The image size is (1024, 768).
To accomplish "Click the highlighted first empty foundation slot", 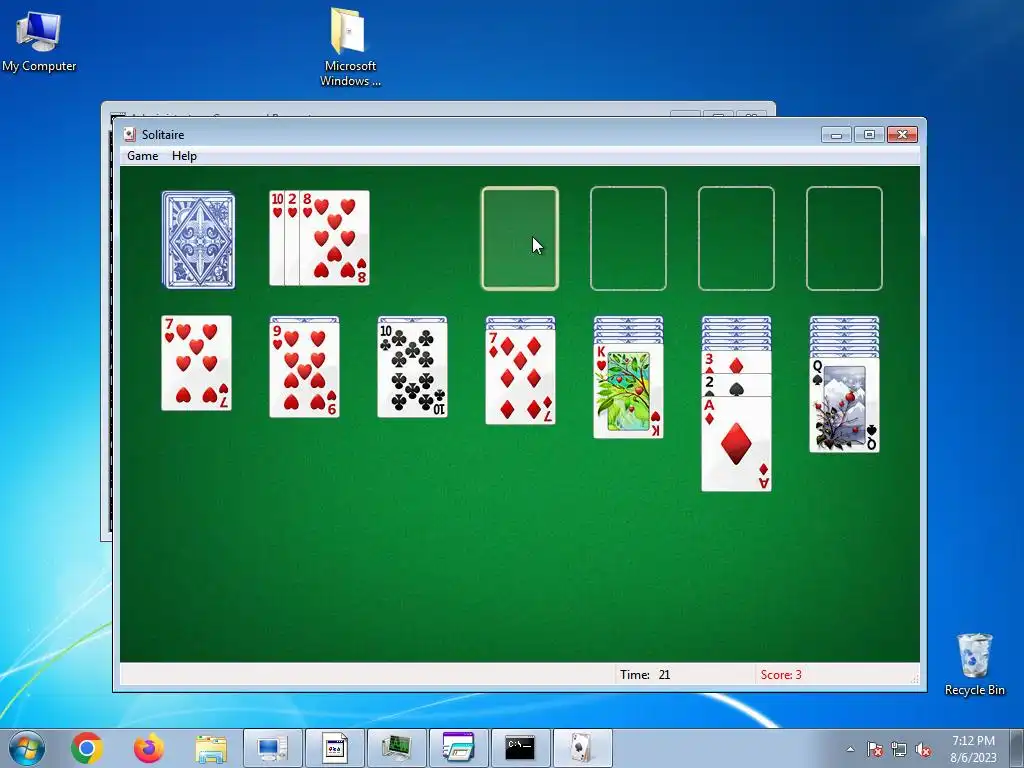I will click(520, 238).
